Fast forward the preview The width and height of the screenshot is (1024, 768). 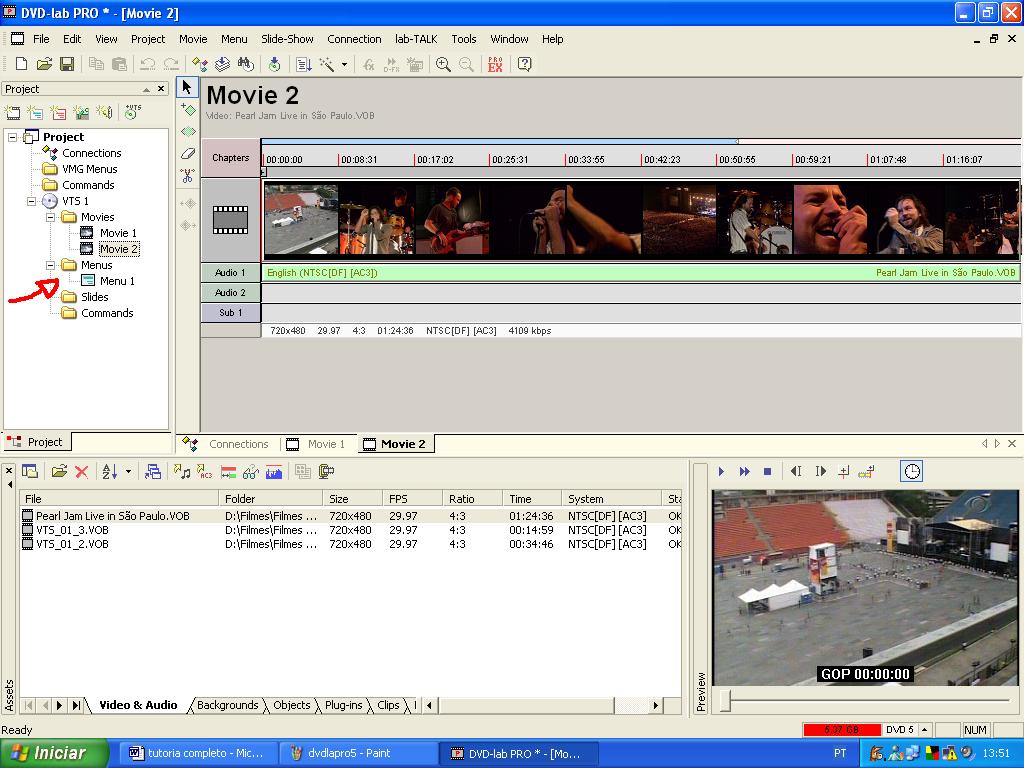(x=744, y=472)
